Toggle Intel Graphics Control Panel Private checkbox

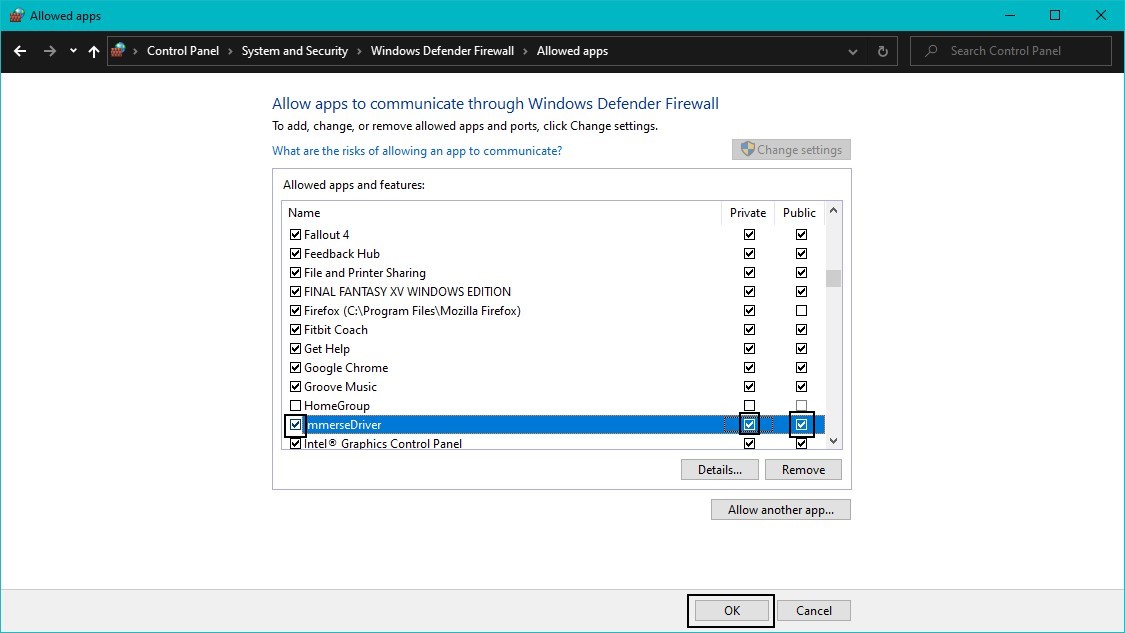(749, 444)
